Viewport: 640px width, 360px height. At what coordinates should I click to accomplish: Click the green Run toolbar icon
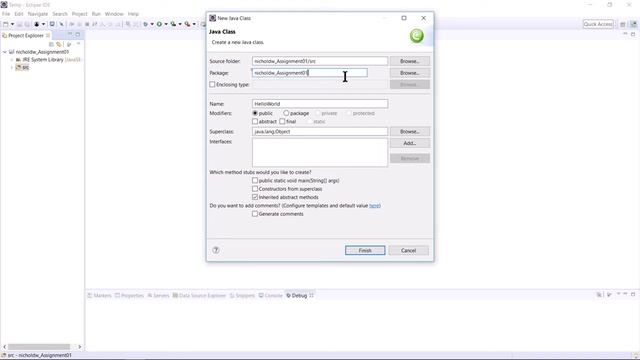[x=160, y=24]
